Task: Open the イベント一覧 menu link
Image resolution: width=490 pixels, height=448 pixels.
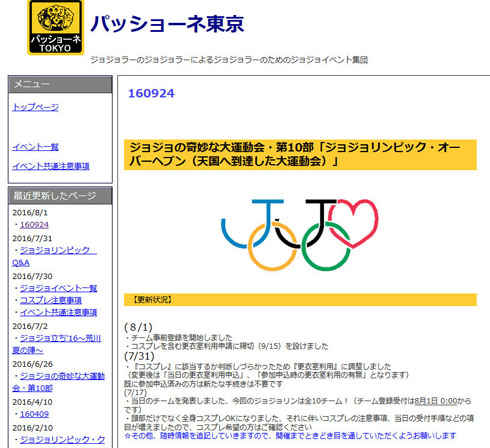Action: click(35, 147)
